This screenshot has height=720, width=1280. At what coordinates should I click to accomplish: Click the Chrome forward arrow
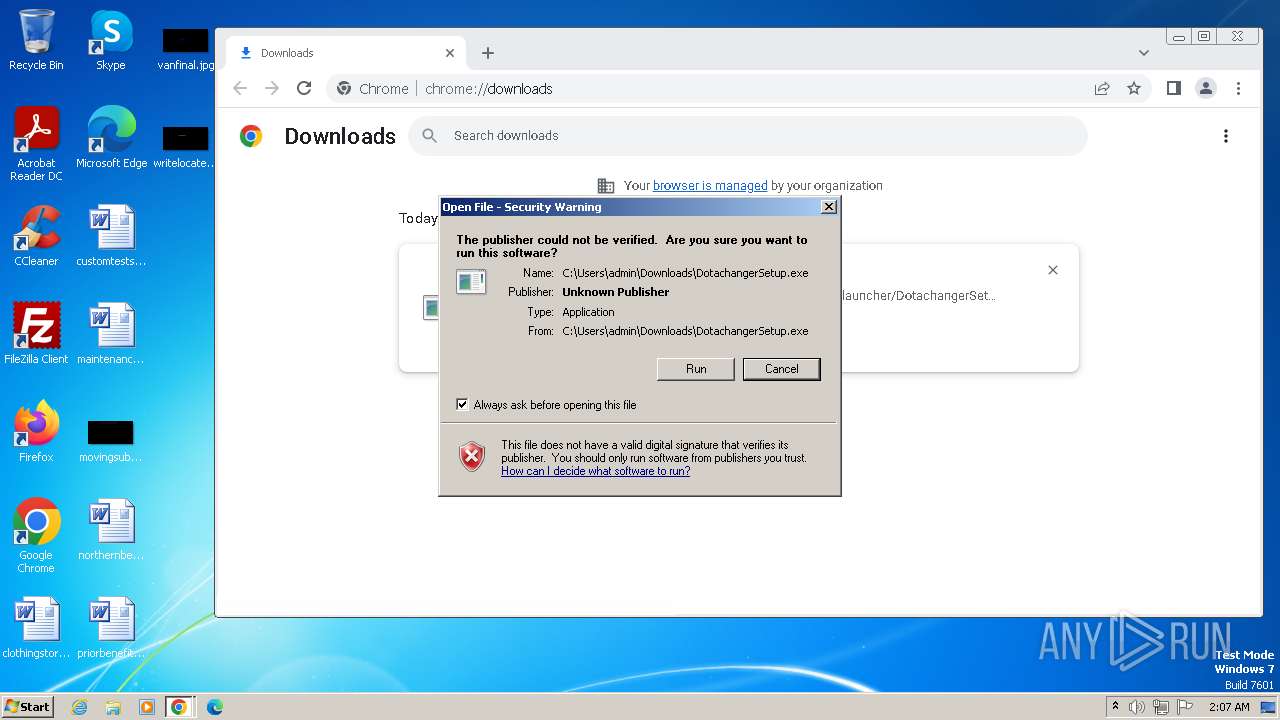[272, 88]
